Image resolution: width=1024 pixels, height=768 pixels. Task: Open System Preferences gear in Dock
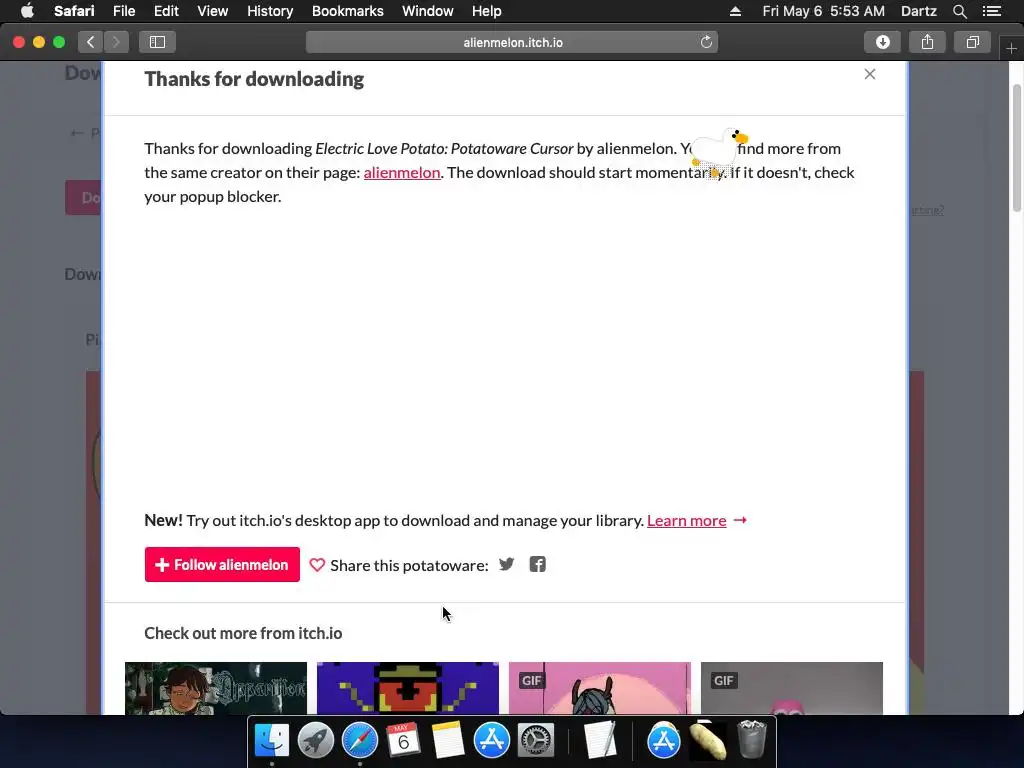click(536, 740)
